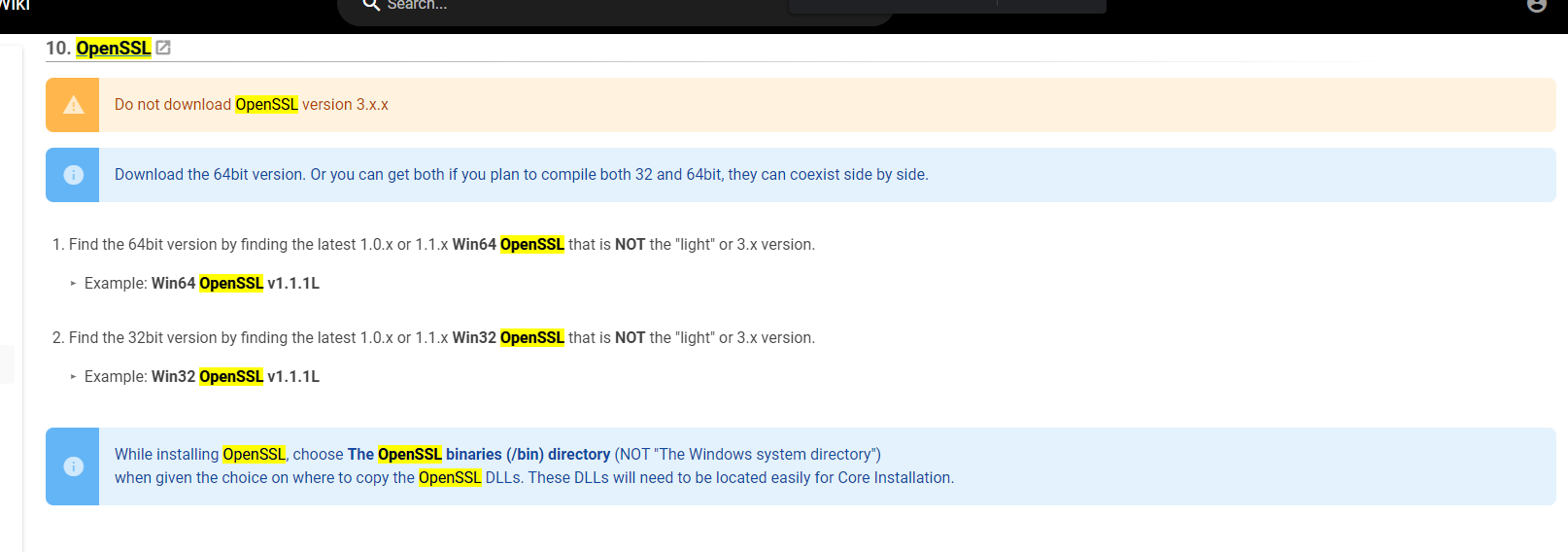Click the 'Download the 64bit version' note text
Image resolution: width=1568 pixels, height=552 pixels.
[522, 175]
